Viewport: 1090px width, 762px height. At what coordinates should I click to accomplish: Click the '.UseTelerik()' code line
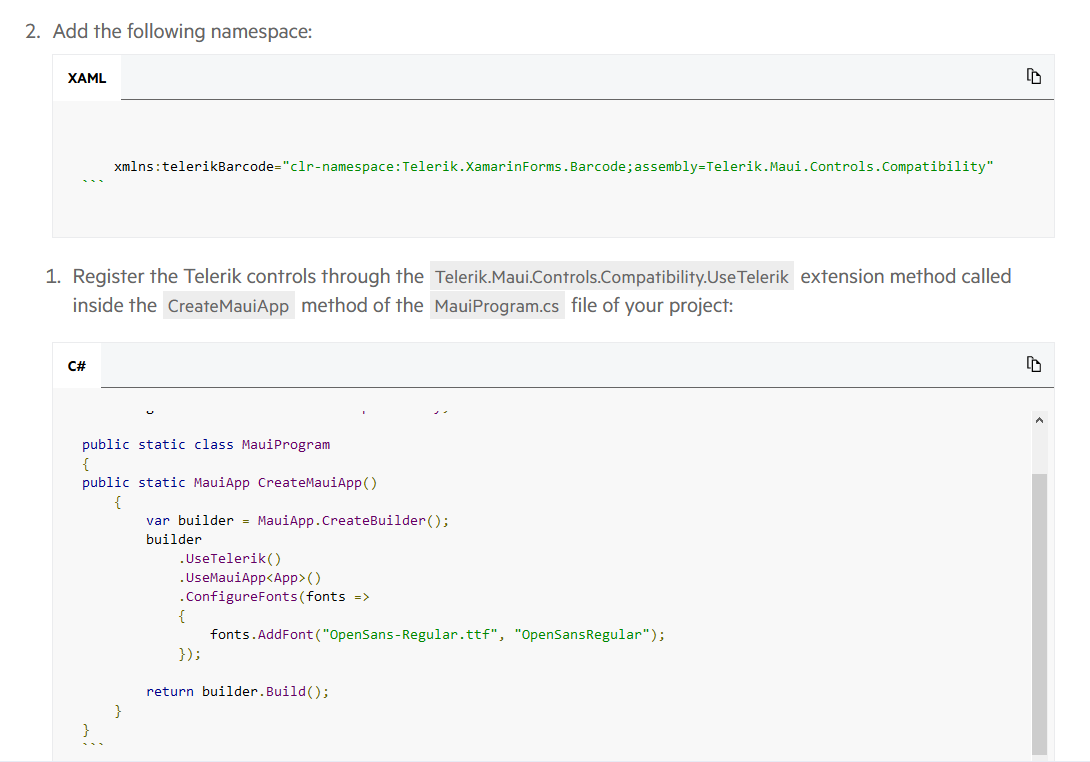230,558
